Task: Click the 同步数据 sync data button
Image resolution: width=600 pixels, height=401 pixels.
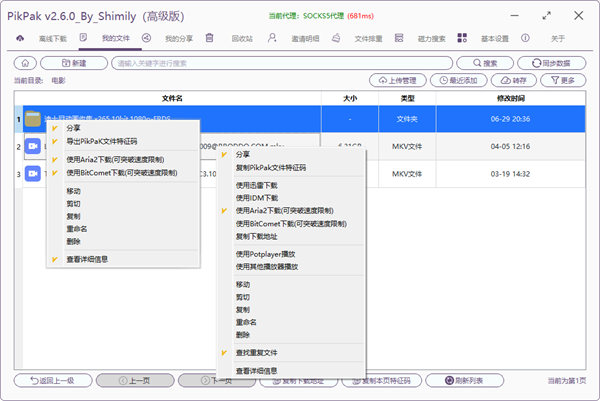Action: pos(551,63)
